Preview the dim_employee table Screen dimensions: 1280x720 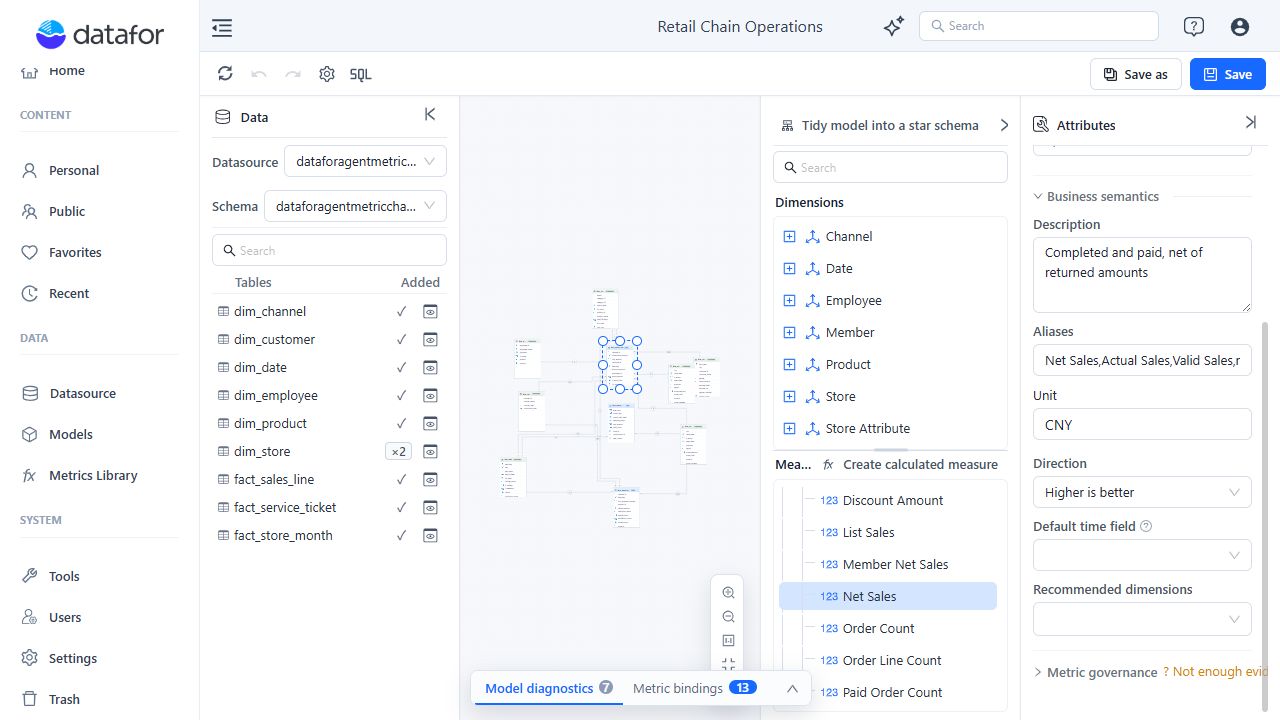[x=430, y=395]
